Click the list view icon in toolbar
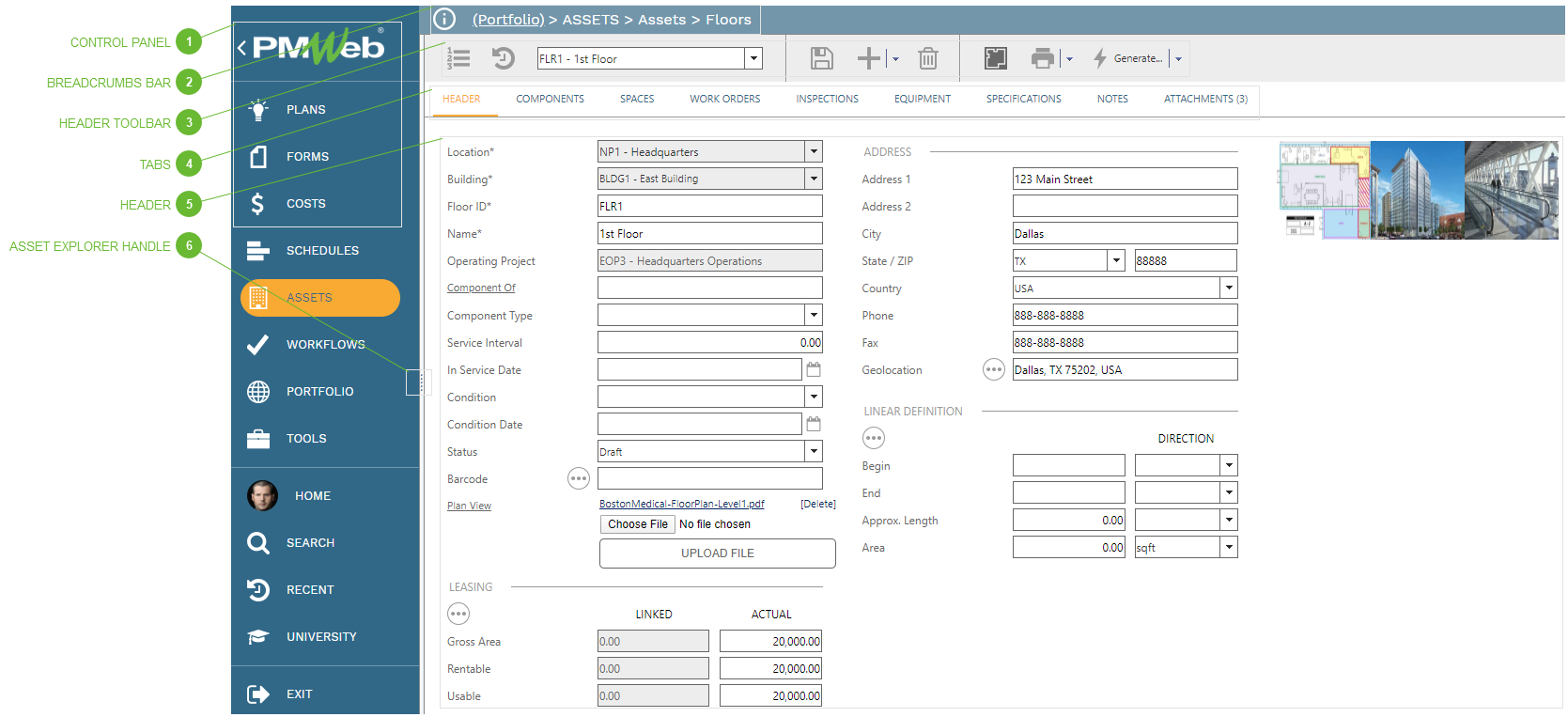Screen dimensions: 1568x717 458,58
